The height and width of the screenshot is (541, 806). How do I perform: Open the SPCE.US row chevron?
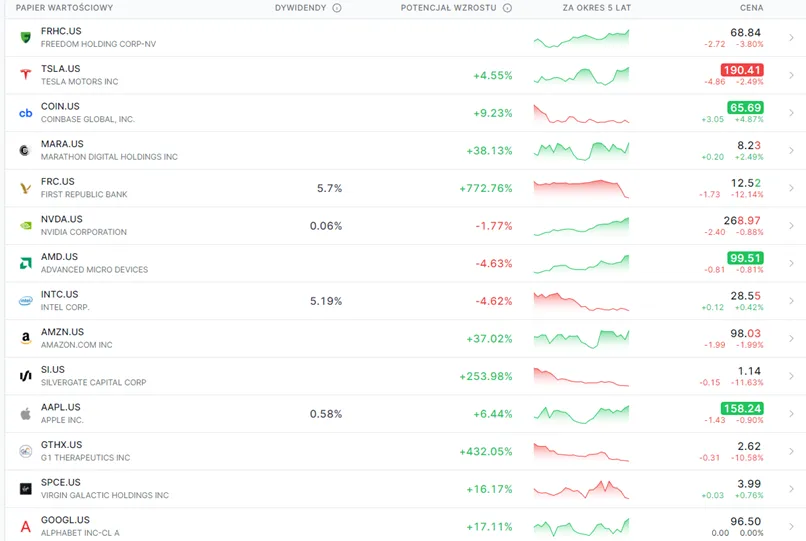pos(791,489)
